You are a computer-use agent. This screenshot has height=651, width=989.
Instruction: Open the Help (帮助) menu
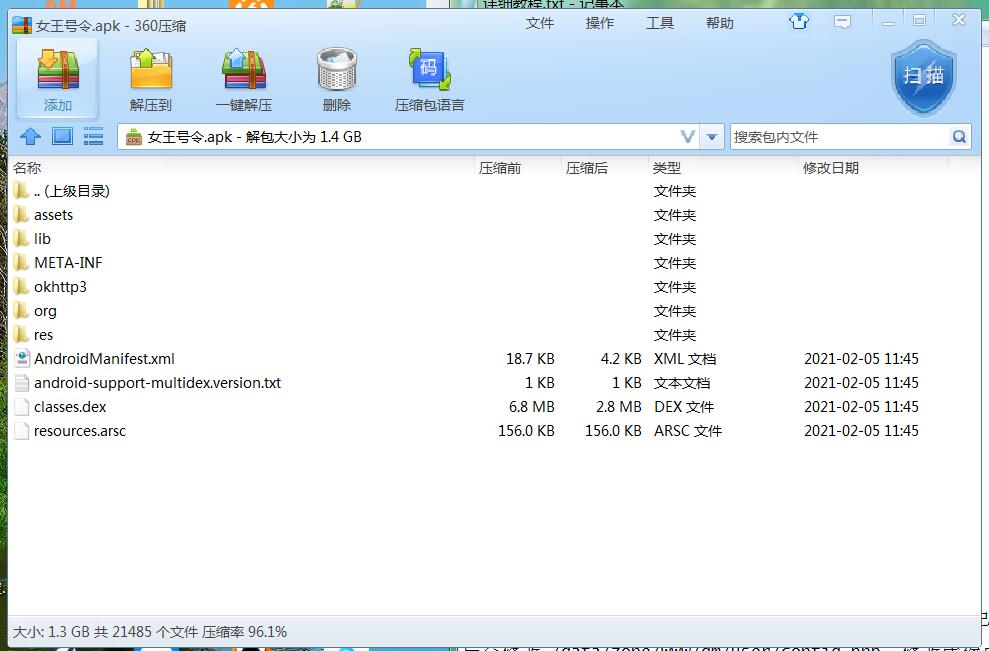pos(720,23)
